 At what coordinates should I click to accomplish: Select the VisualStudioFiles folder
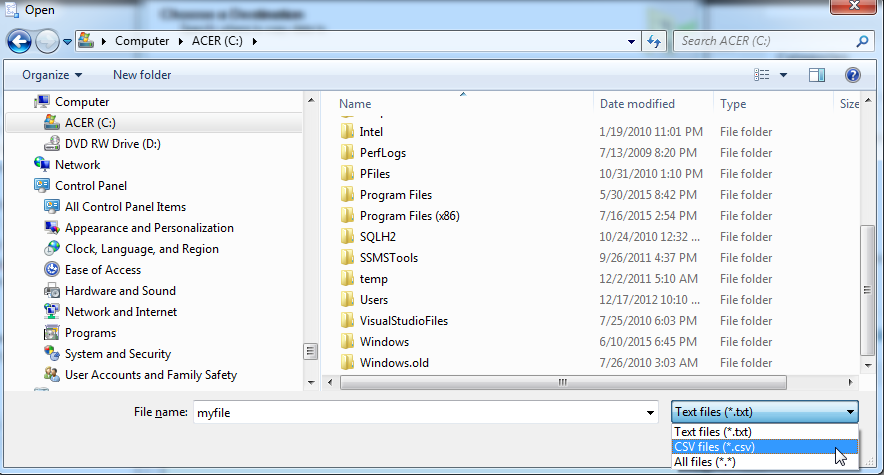click(x=404, y=321)
